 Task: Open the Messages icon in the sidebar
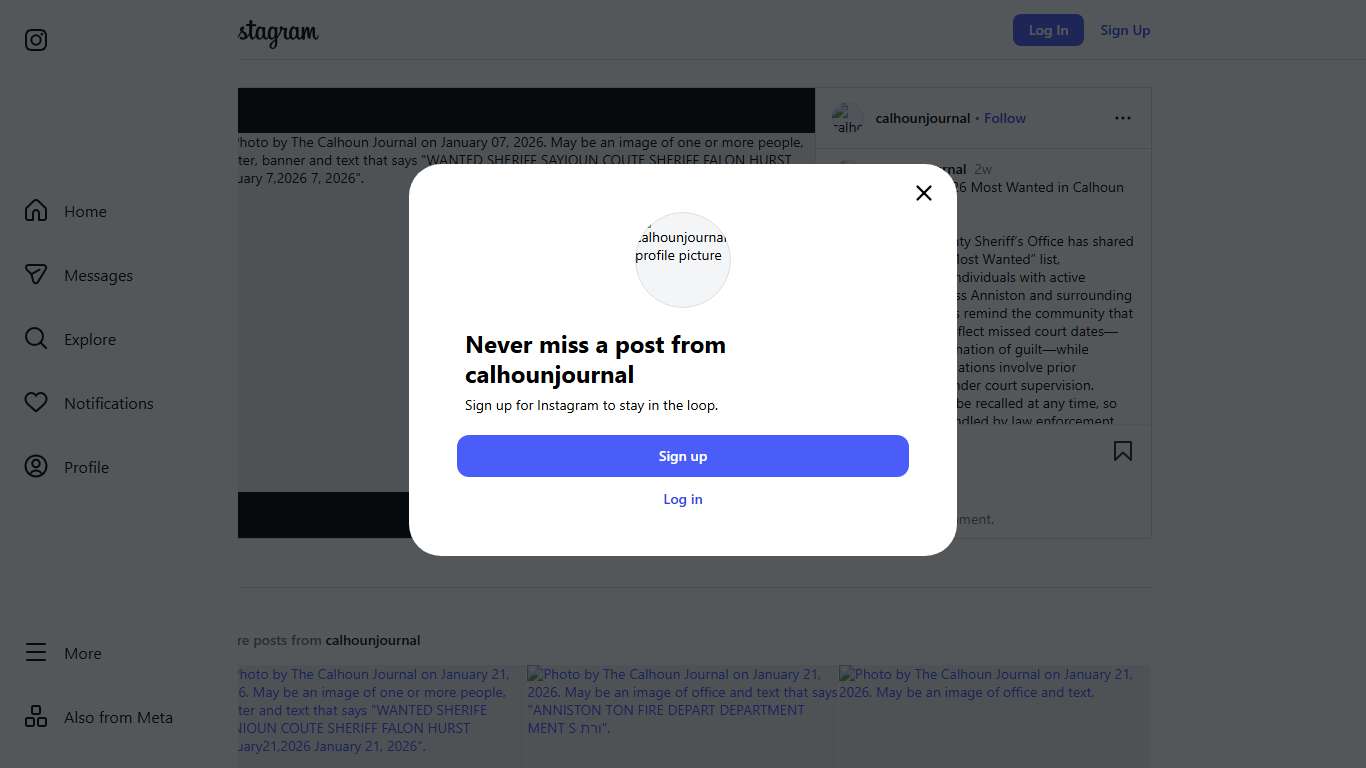36,275
